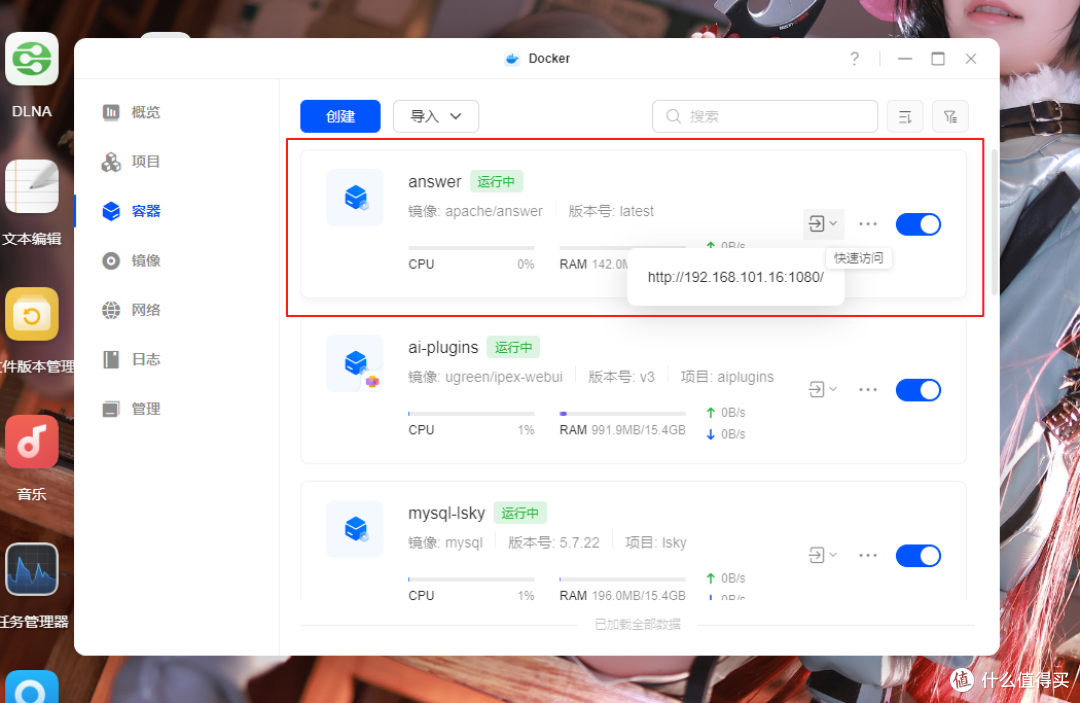Open the help question mark icon
Viewport: 1080px width, 703px height.
coord(854,59)
